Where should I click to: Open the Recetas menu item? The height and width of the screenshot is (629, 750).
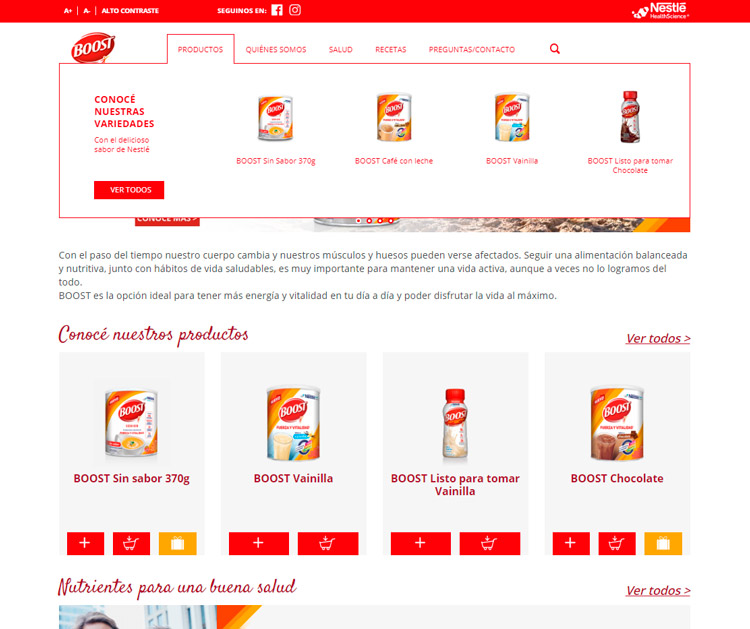click(391, 49)
